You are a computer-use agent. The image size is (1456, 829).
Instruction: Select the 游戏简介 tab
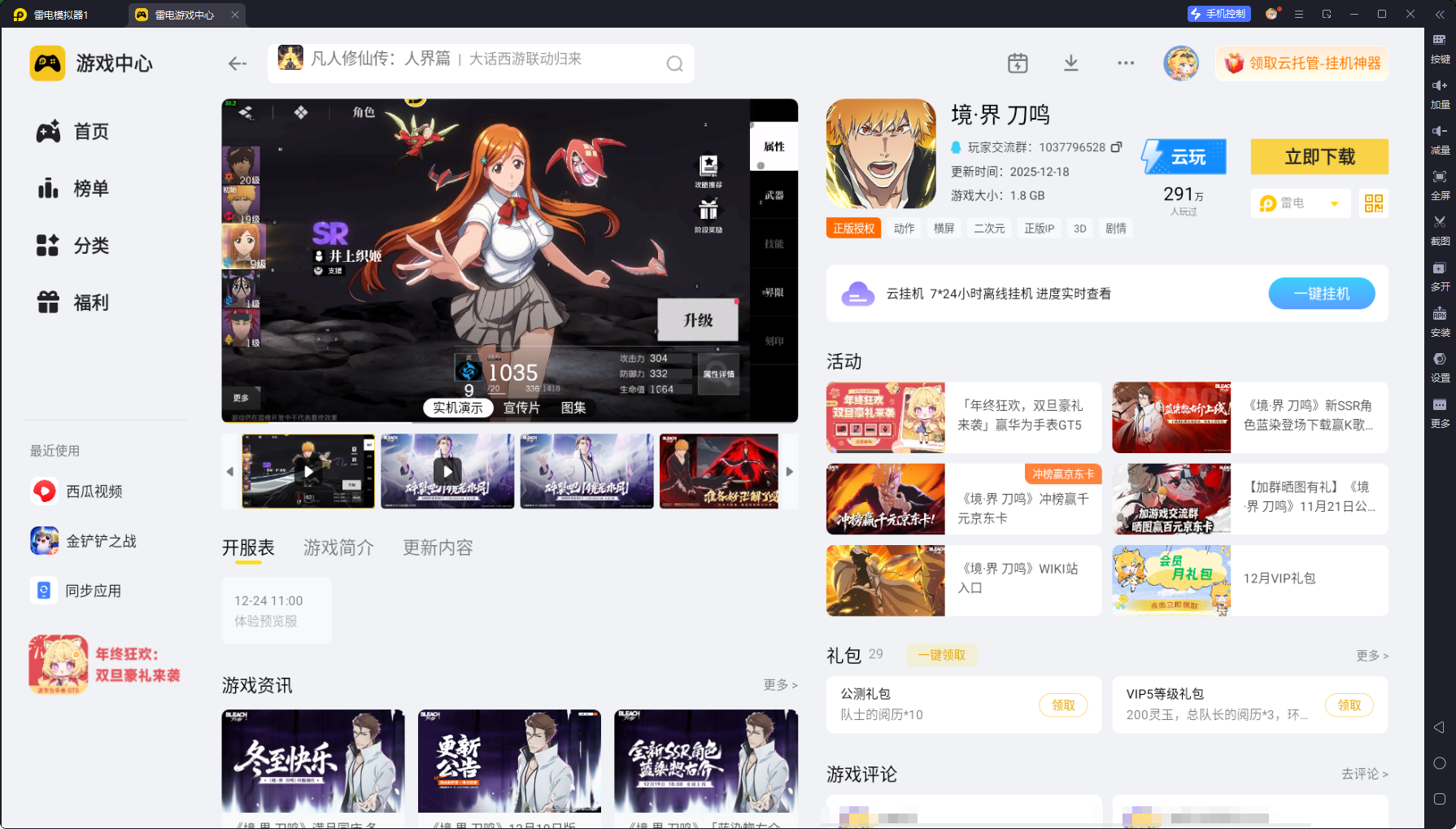(x=338, y=548)
